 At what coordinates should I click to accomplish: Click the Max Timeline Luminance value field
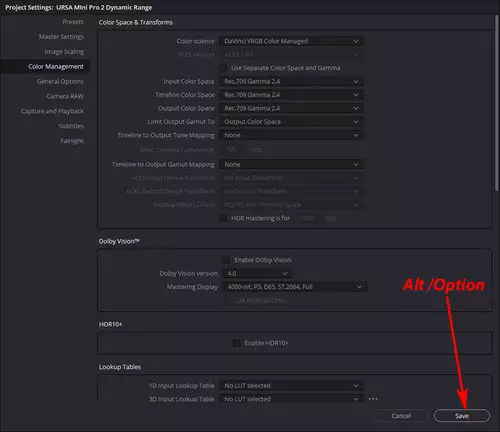(232, 150)
